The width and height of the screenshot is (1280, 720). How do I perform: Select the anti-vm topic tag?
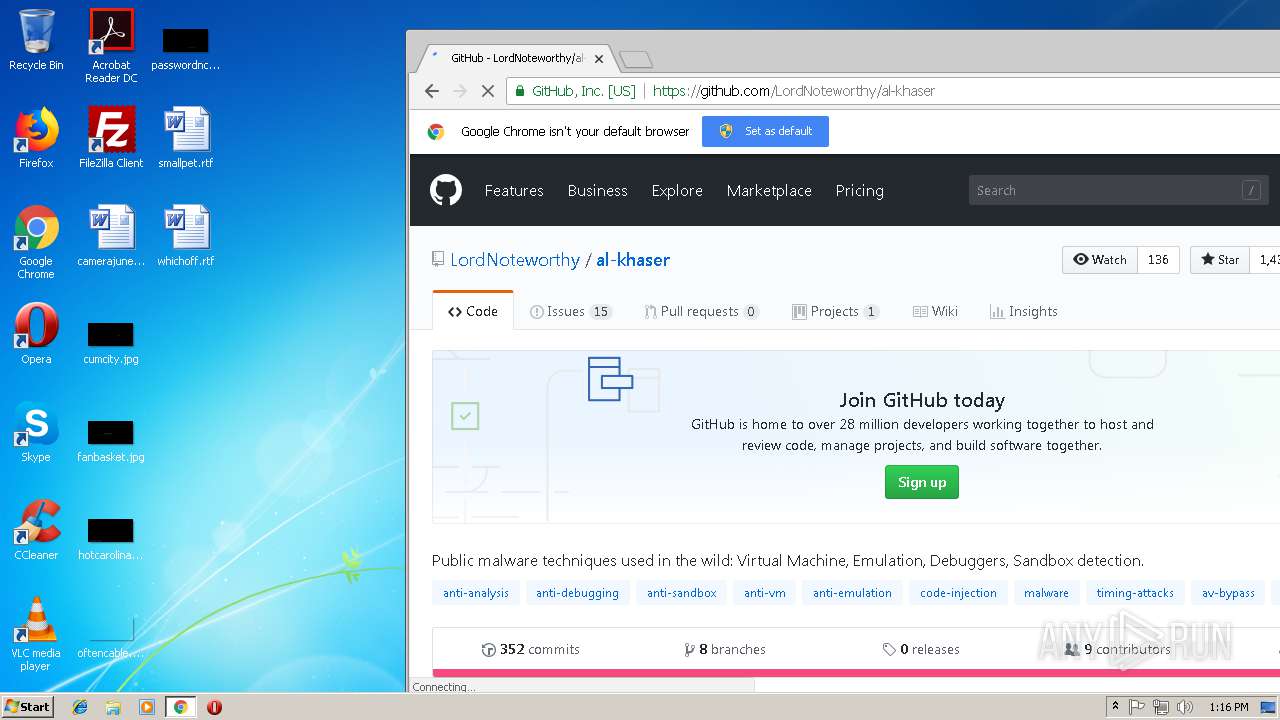point(764,593)
